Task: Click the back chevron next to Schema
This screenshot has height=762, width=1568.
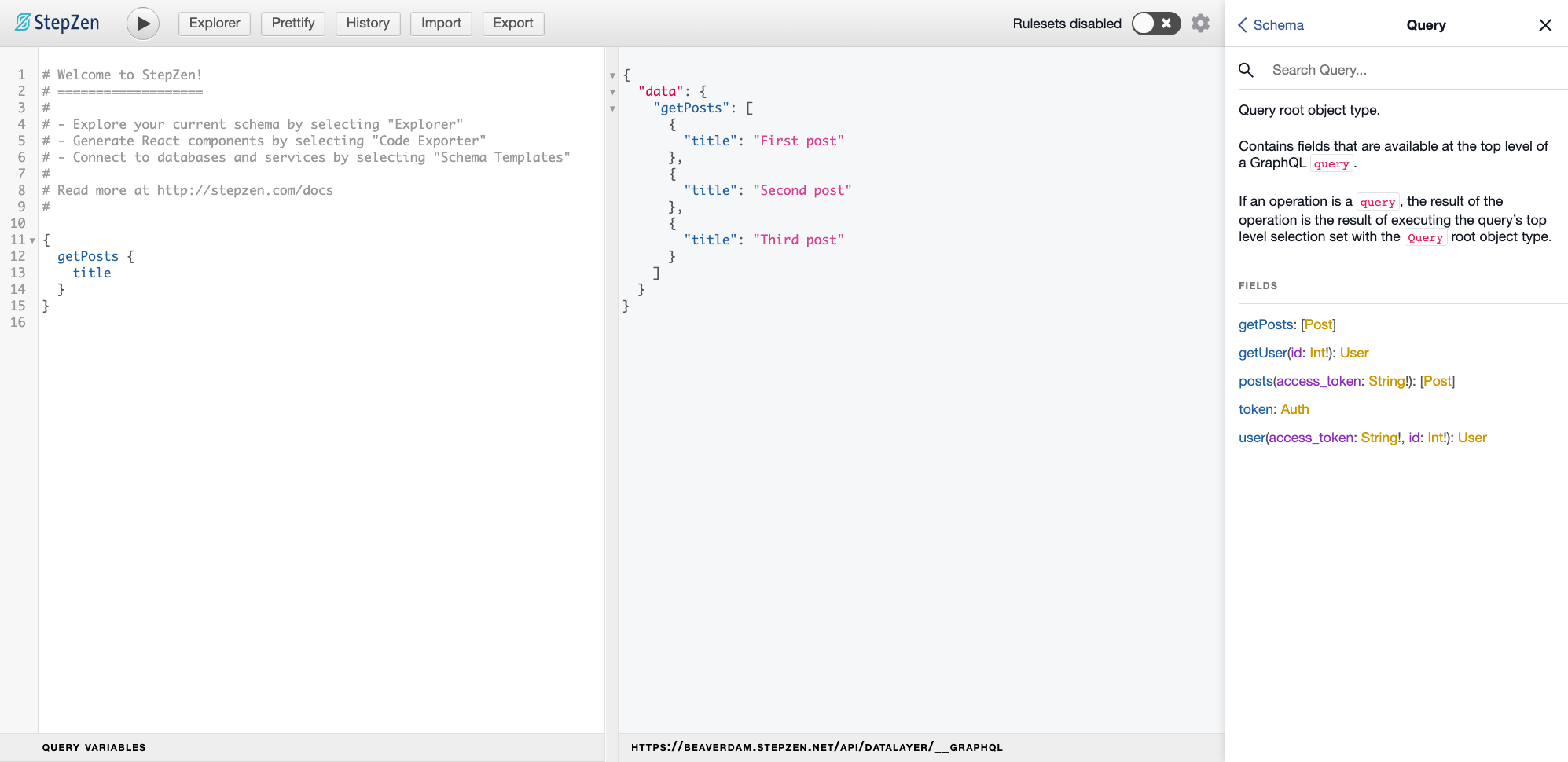Action: point(1243,25)
